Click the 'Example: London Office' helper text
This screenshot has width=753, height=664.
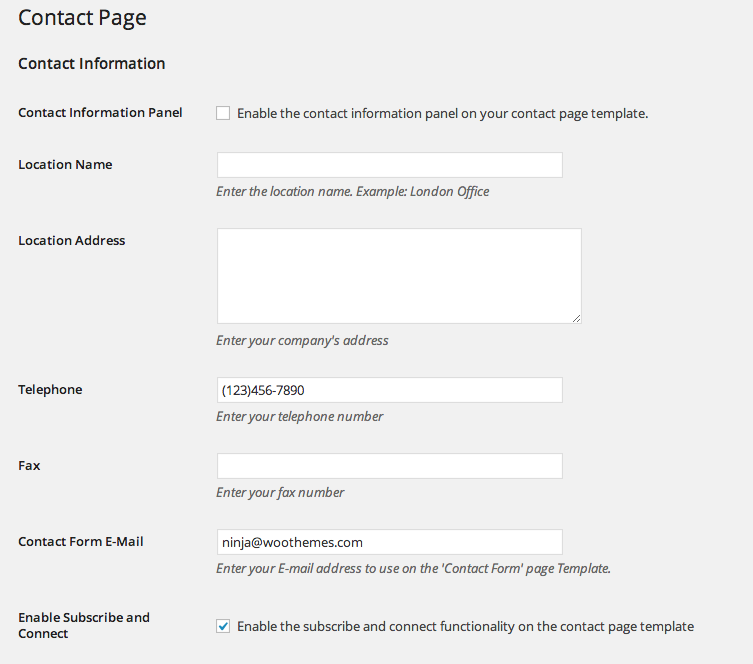[423, 192]
